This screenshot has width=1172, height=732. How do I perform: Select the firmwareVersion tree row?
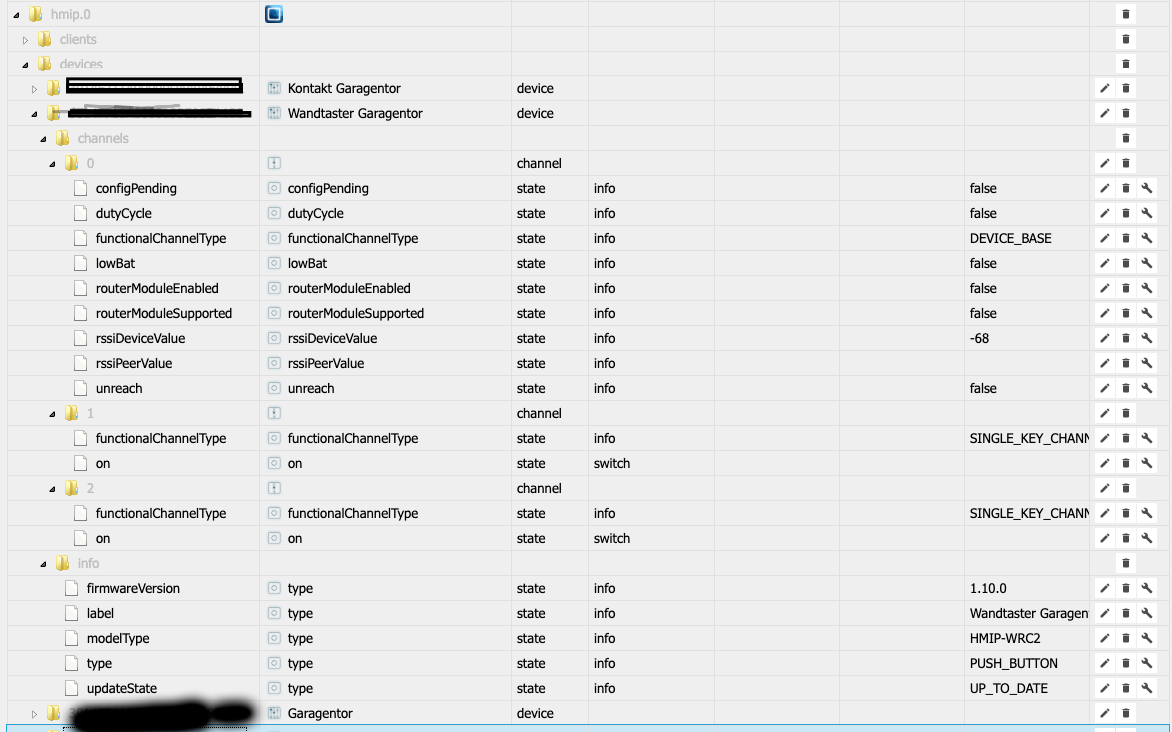pyautogui.click(x=133, y=588)
